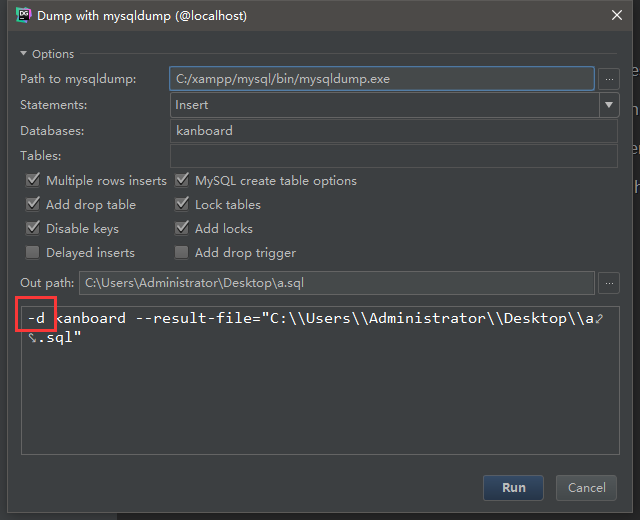Enable Add drop trigger option
The image size is (640, 520).
coord(182,253)
